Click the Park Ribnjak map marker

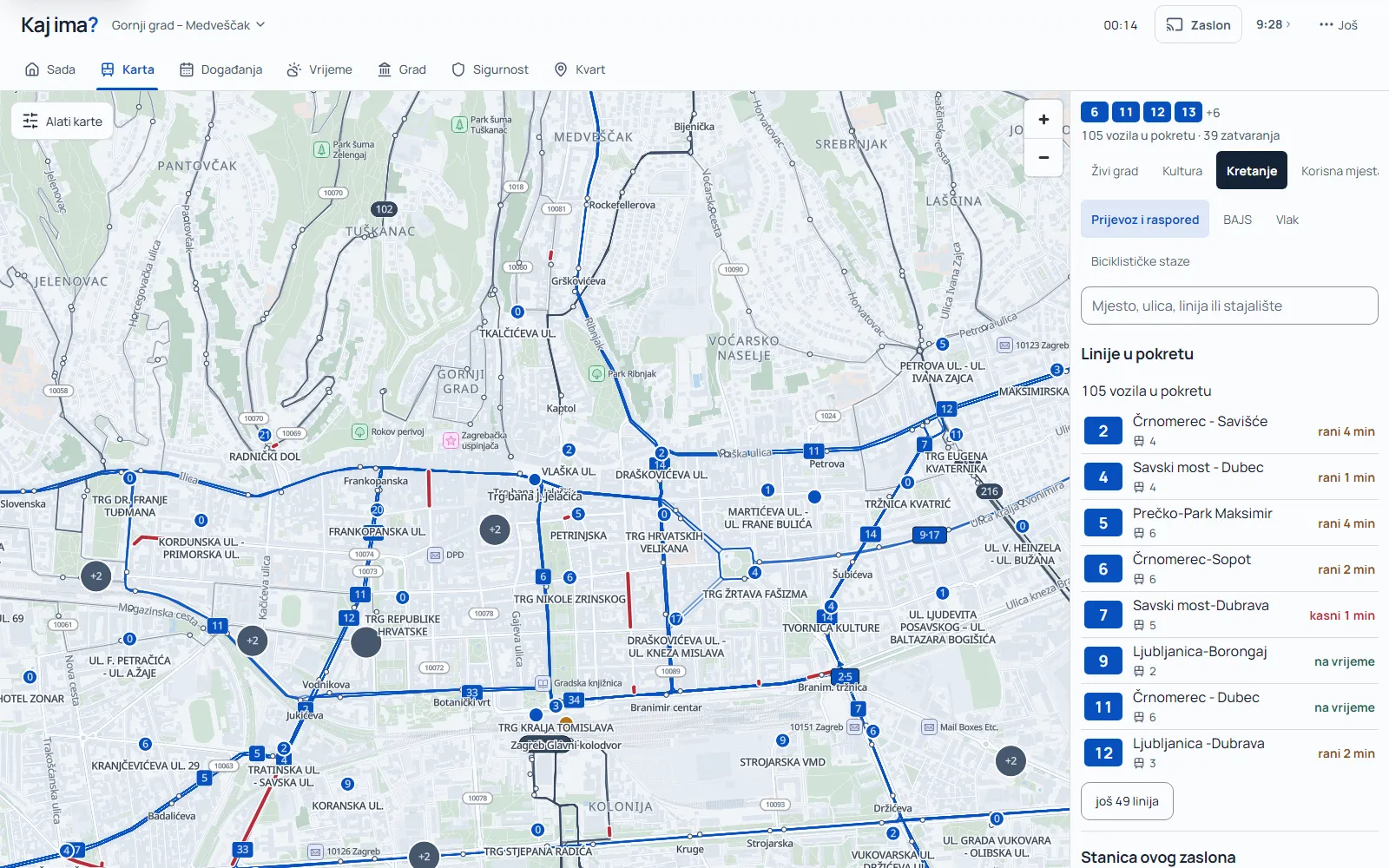tap(597, 374)
